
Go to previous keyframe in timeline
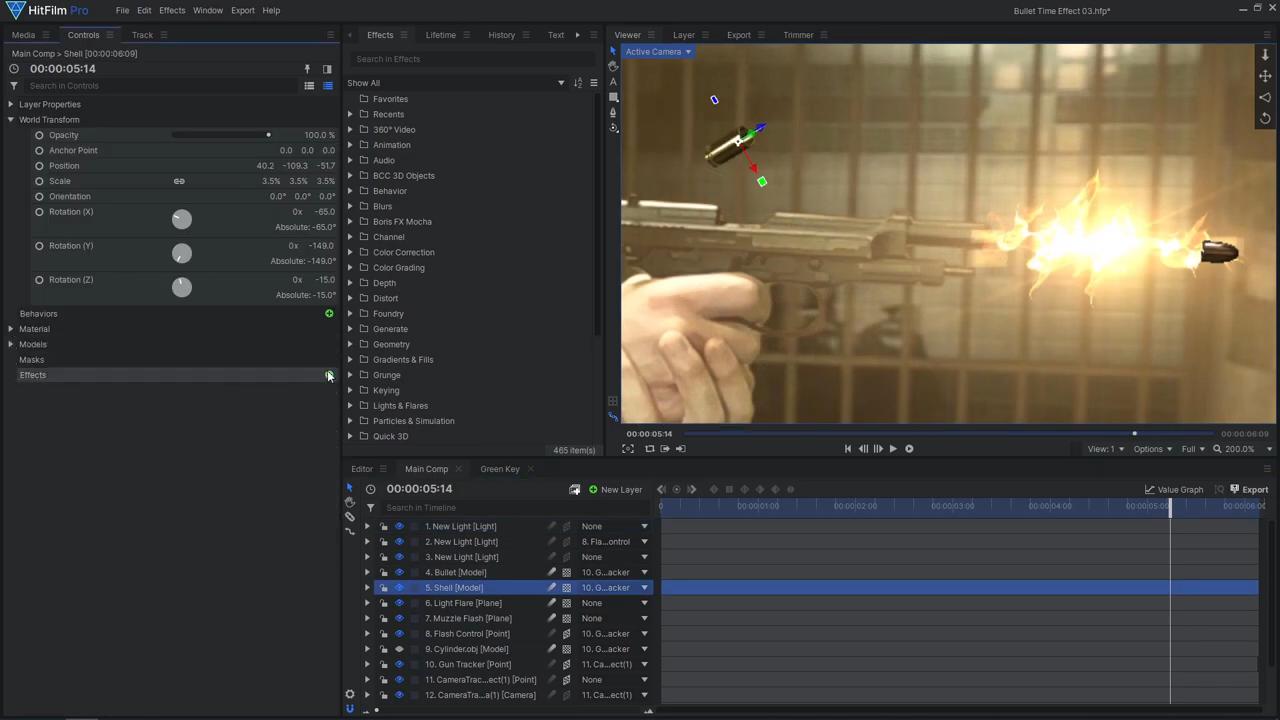tap(661, 490)
